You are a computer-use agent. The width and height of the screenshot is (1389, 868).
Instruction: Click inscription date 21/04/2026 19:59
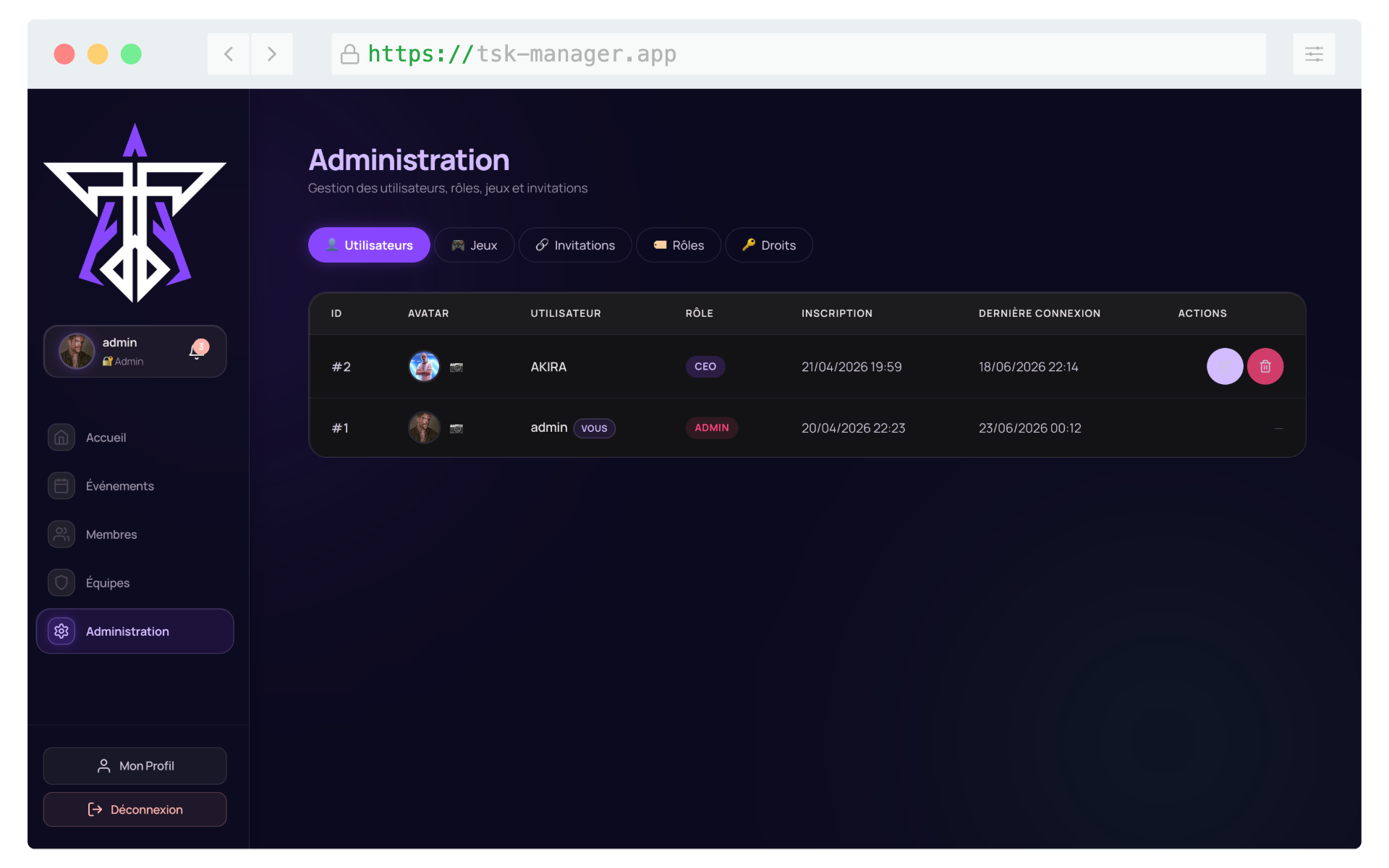point(851,367)
